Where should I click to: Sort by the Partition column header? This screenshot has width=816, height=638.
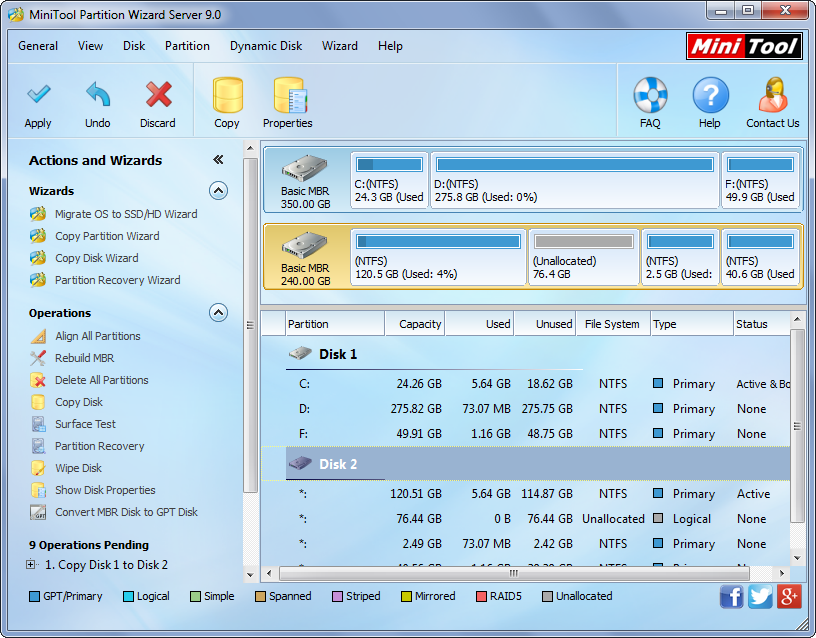335,324
